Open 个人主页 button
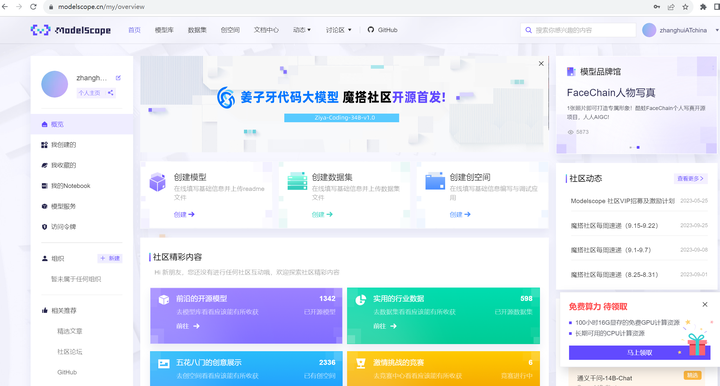Screen dimensions: 720x386 click(x=90, y=93)
